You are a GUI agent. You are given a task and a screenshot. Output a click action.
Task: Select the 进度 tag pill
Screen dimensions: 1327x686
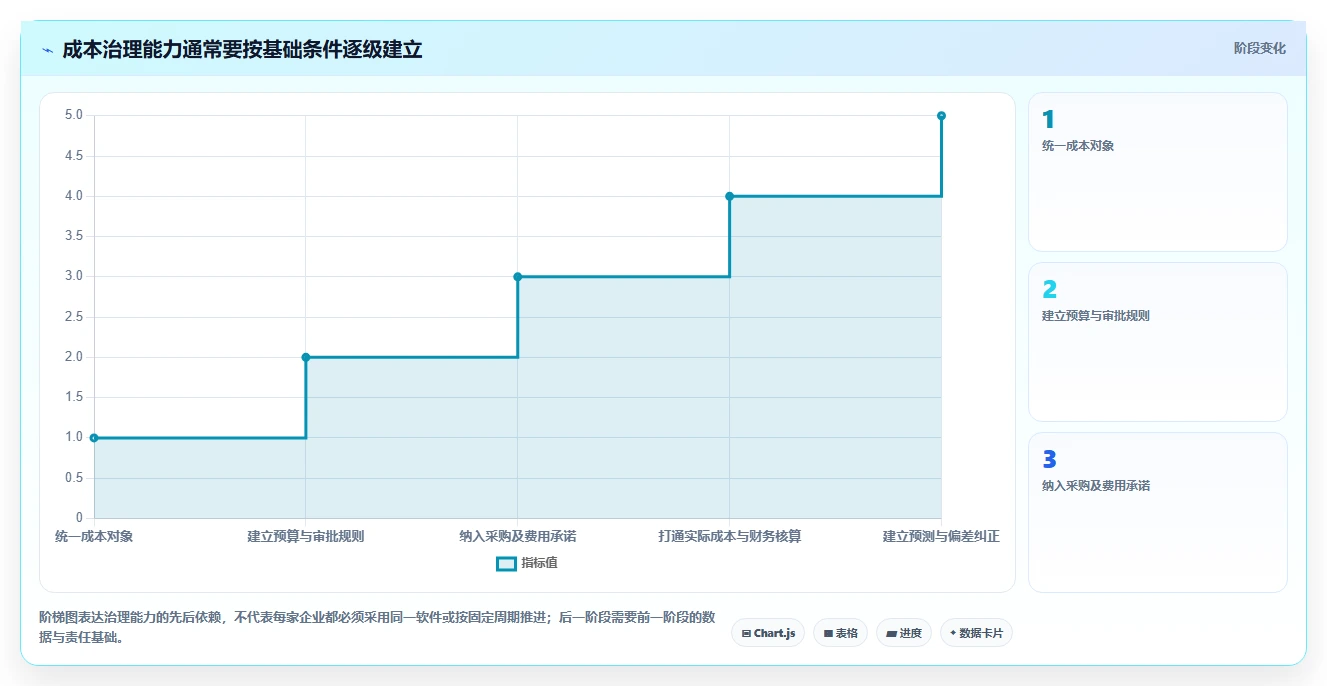tap(903, 633)
